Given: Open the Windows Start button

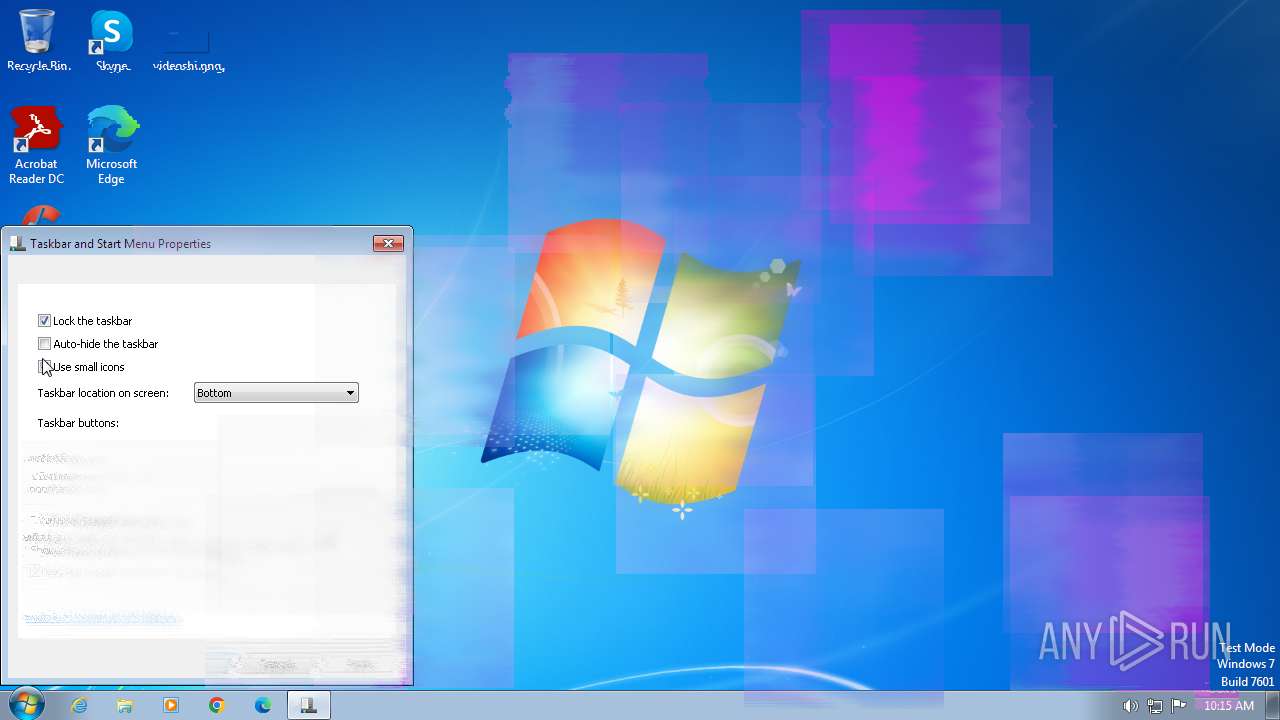Looking at the screenshot, I should point(26,704).
